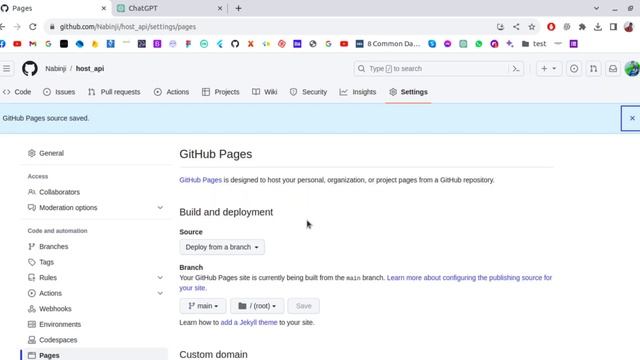Go back in browser history

[x=2, y=27]
